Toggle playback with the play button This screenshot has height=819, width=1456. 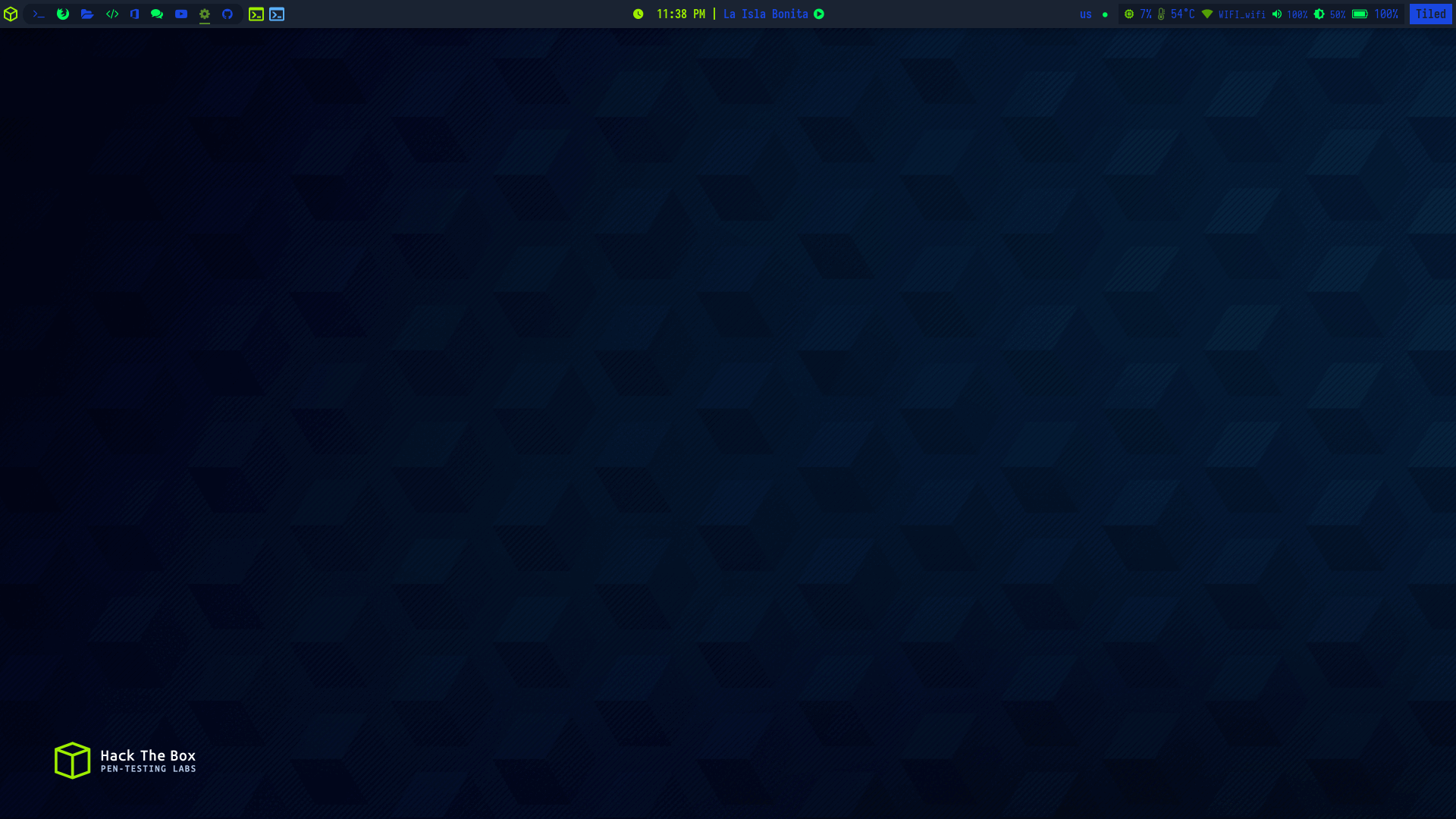(x=819, y=14)
